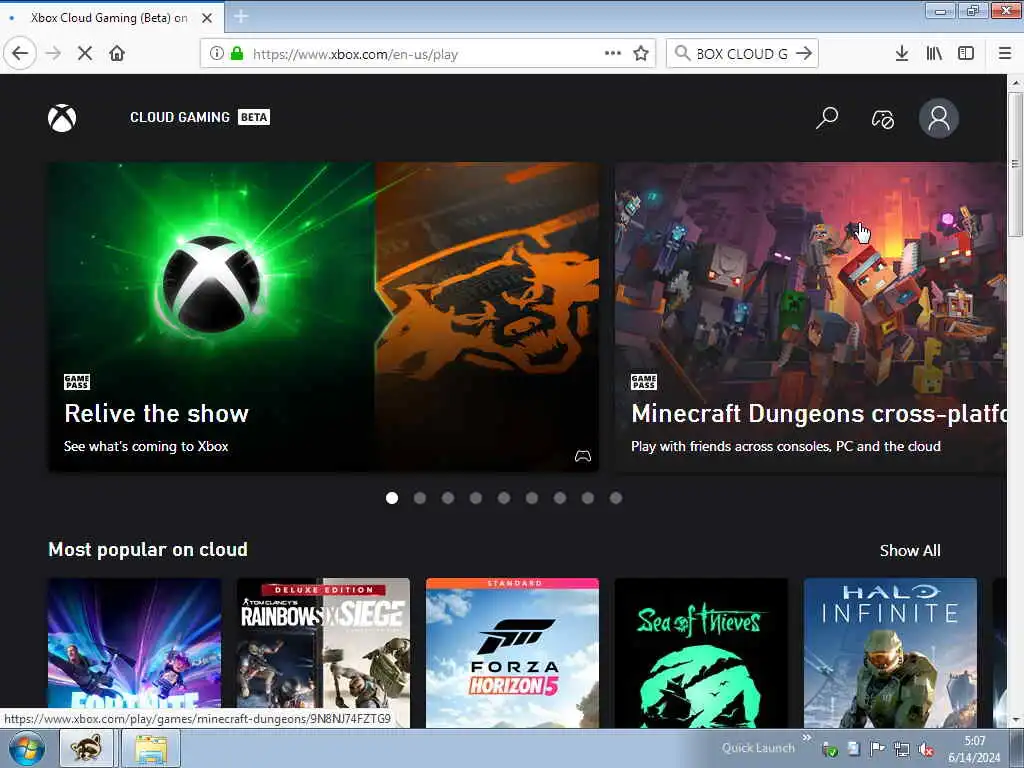This screenshot has width=1024, height=768.
Task: Close the Xbox Cloud Gaming tab
Action: [207, 18]
